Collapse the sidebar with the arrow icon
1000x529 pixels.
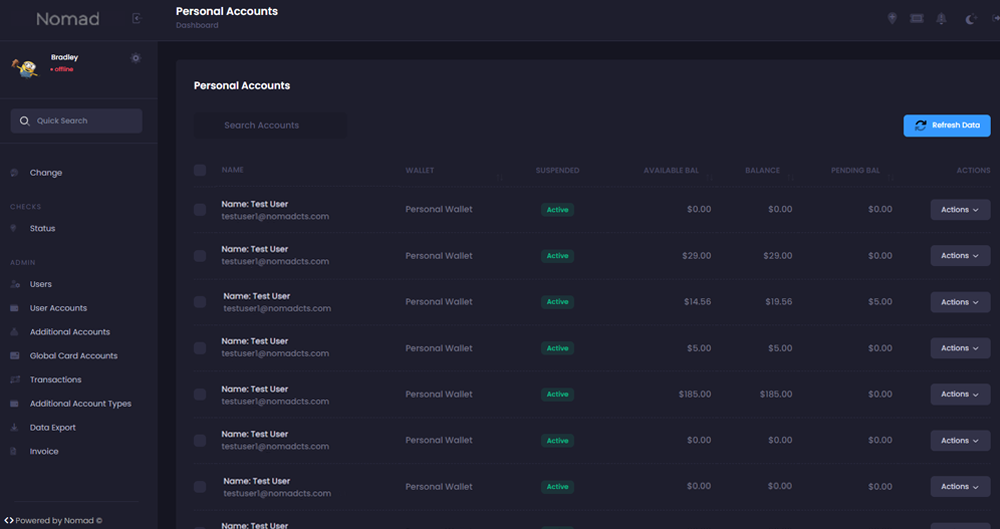coord(137,19)
